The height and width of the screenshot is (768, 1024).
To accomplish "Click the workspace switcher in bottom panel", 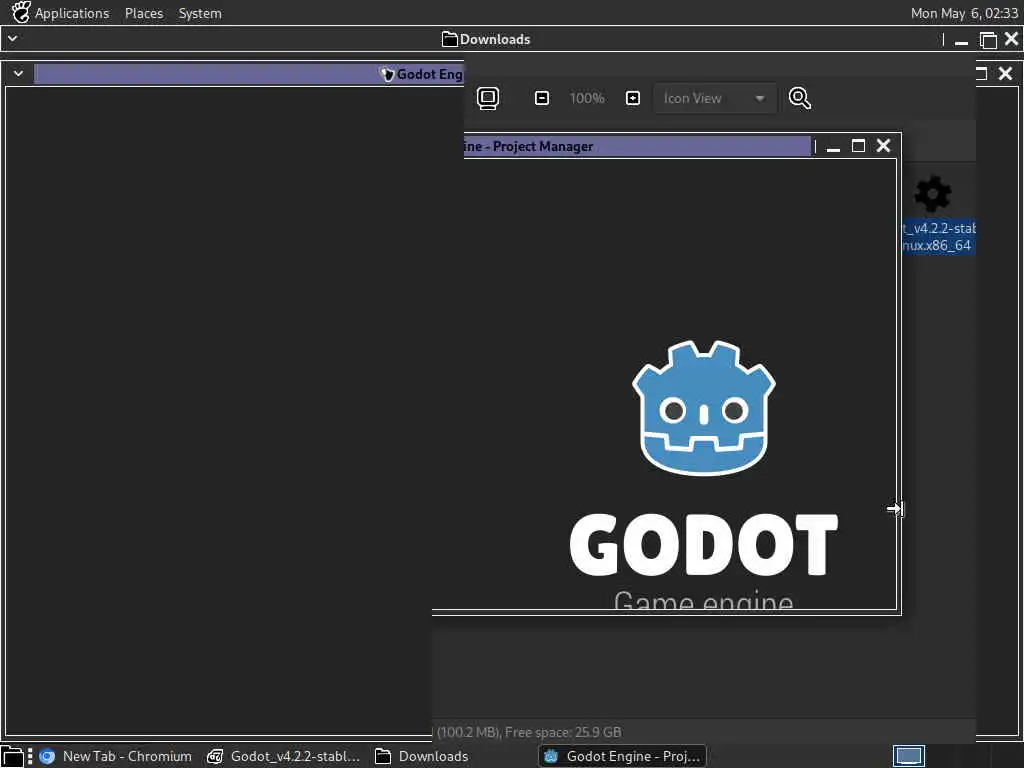I will [x=909, y=756].
